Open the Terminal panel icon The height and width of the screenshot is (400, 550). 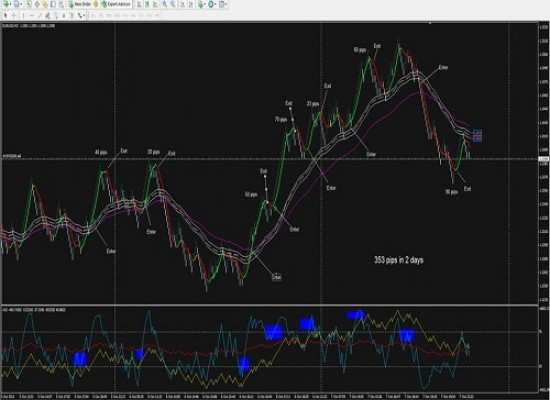[53, 4]
